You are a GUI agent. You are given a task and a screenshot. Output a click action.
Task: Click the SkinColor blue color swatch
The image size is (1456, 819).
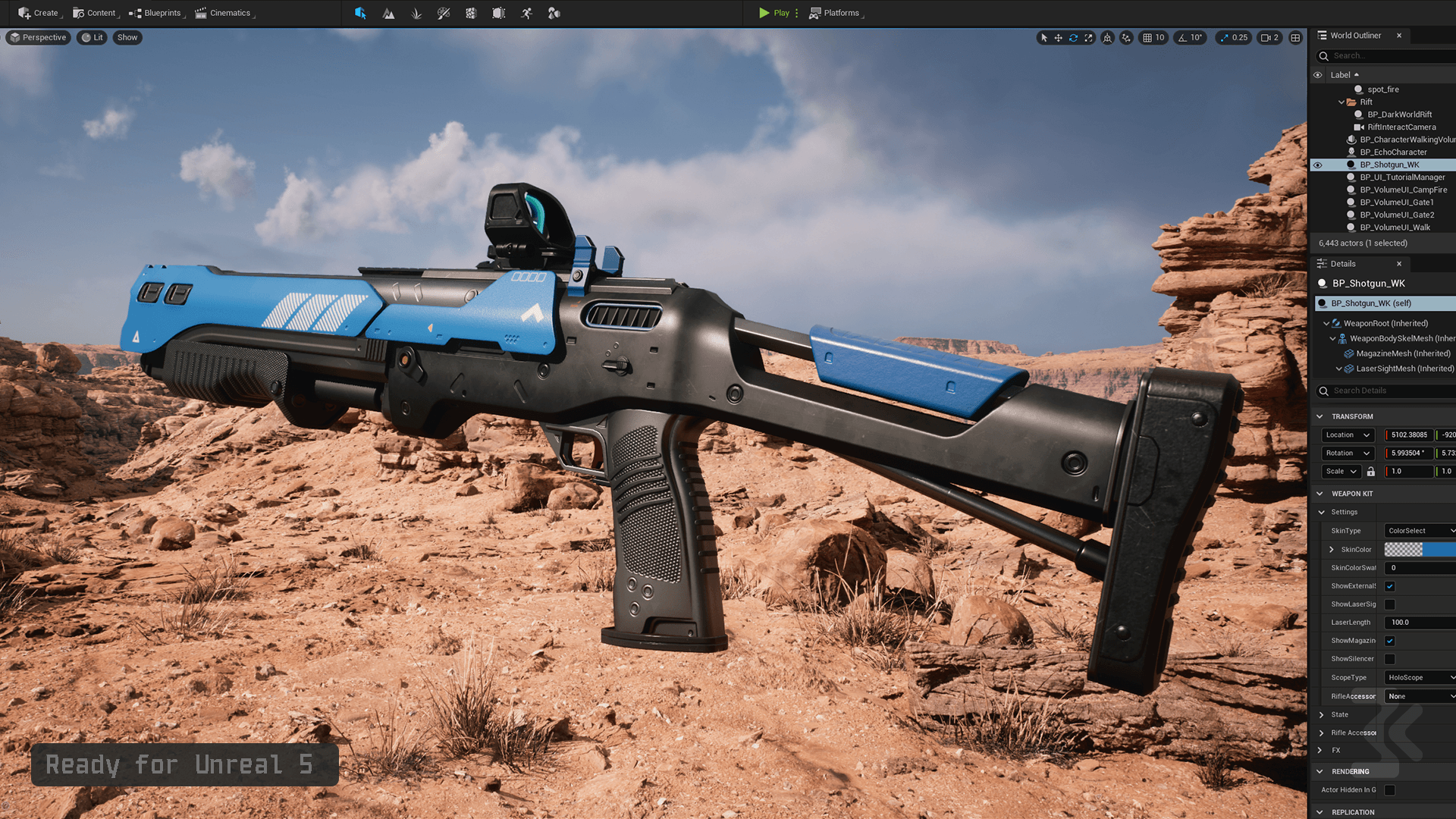[1439, 549]
